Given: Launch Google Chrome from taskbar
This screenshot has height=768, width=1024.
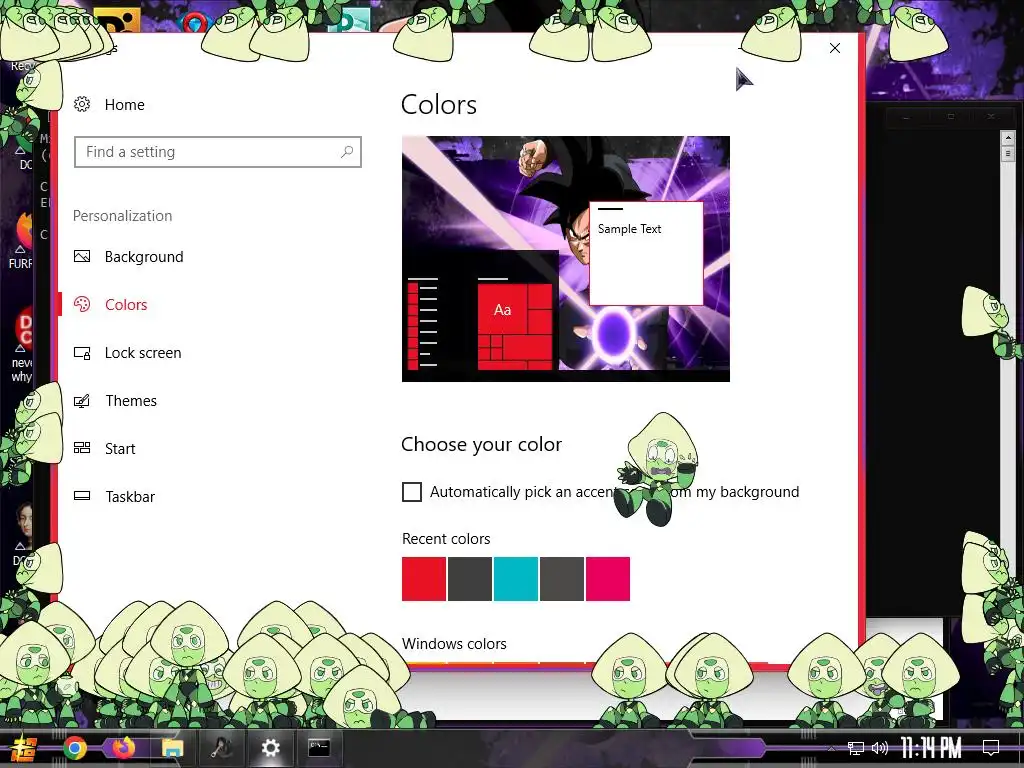Looking at the screenshot, I should (x=74, y=748).
